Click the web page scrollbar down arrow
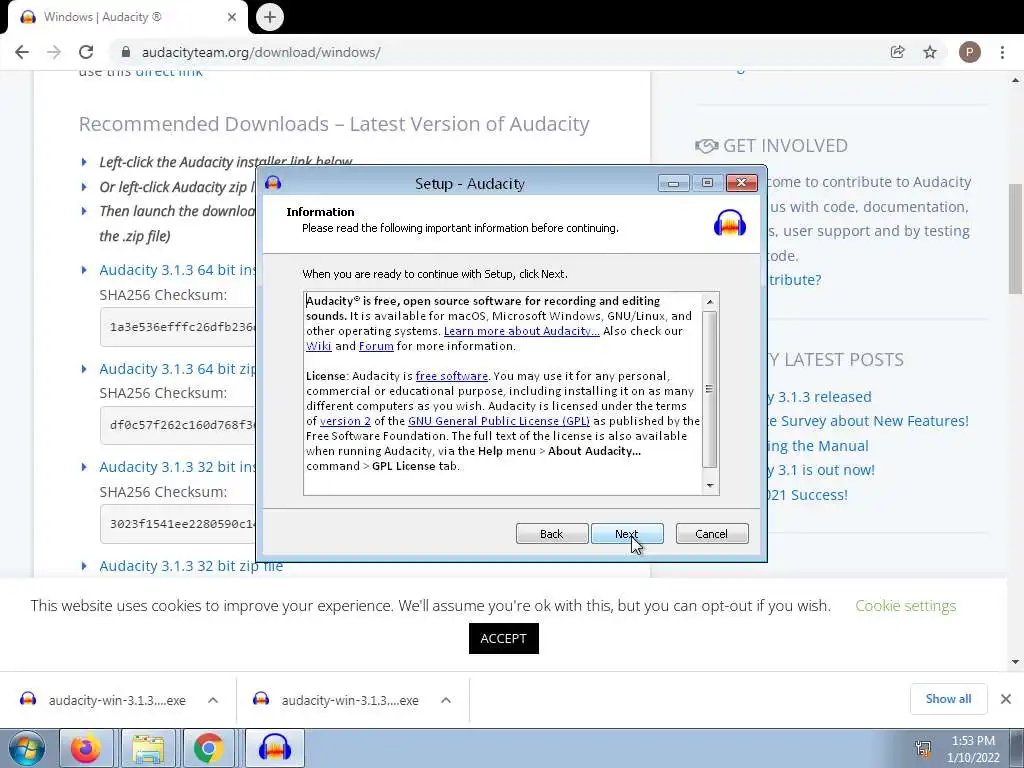The width and height of the screenshot is (1024, 768). coord(1016,662)
